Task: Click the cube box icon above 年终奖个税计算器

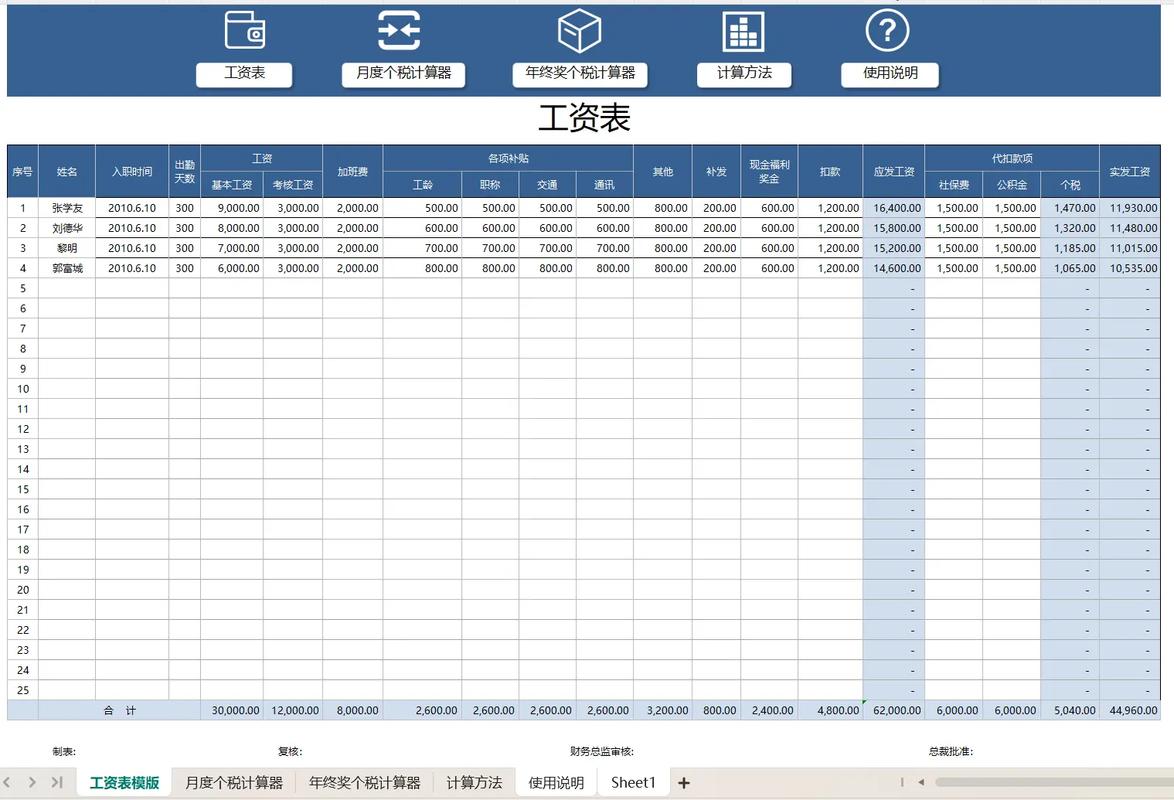Action: 580,31
